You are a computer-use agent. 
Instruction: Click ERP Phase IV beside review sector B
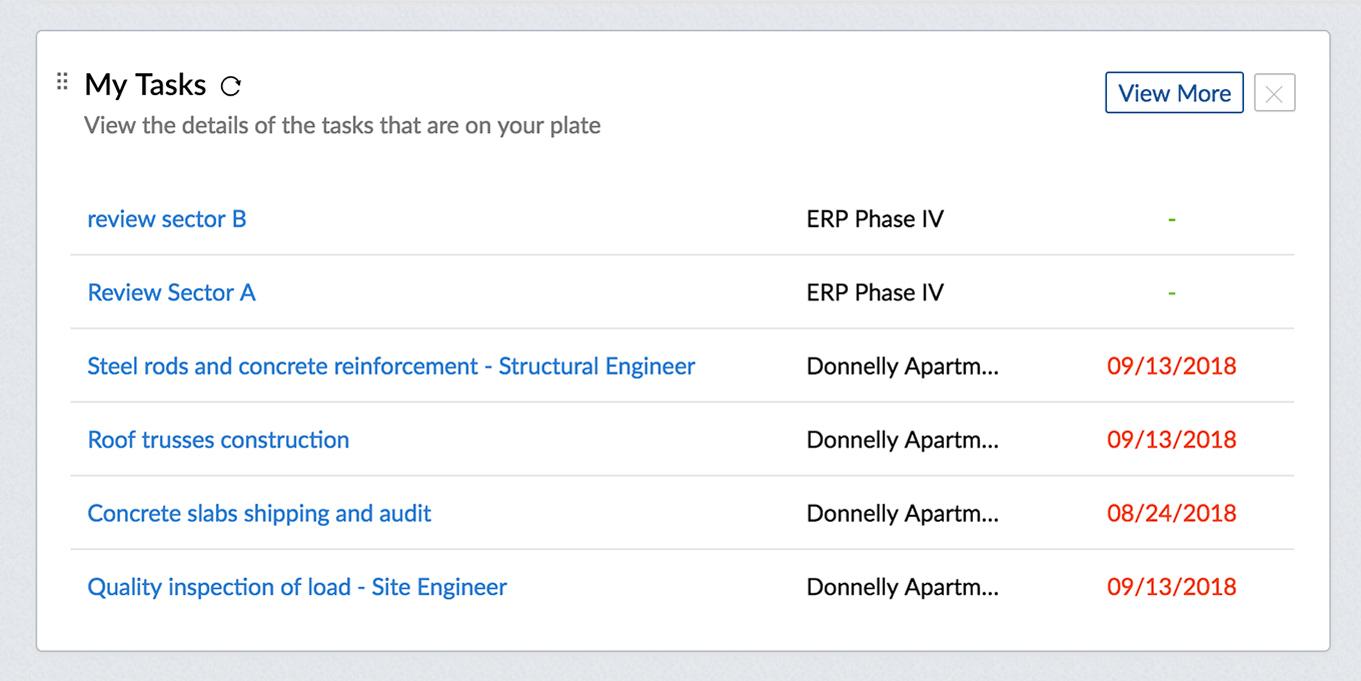(875, 219)
